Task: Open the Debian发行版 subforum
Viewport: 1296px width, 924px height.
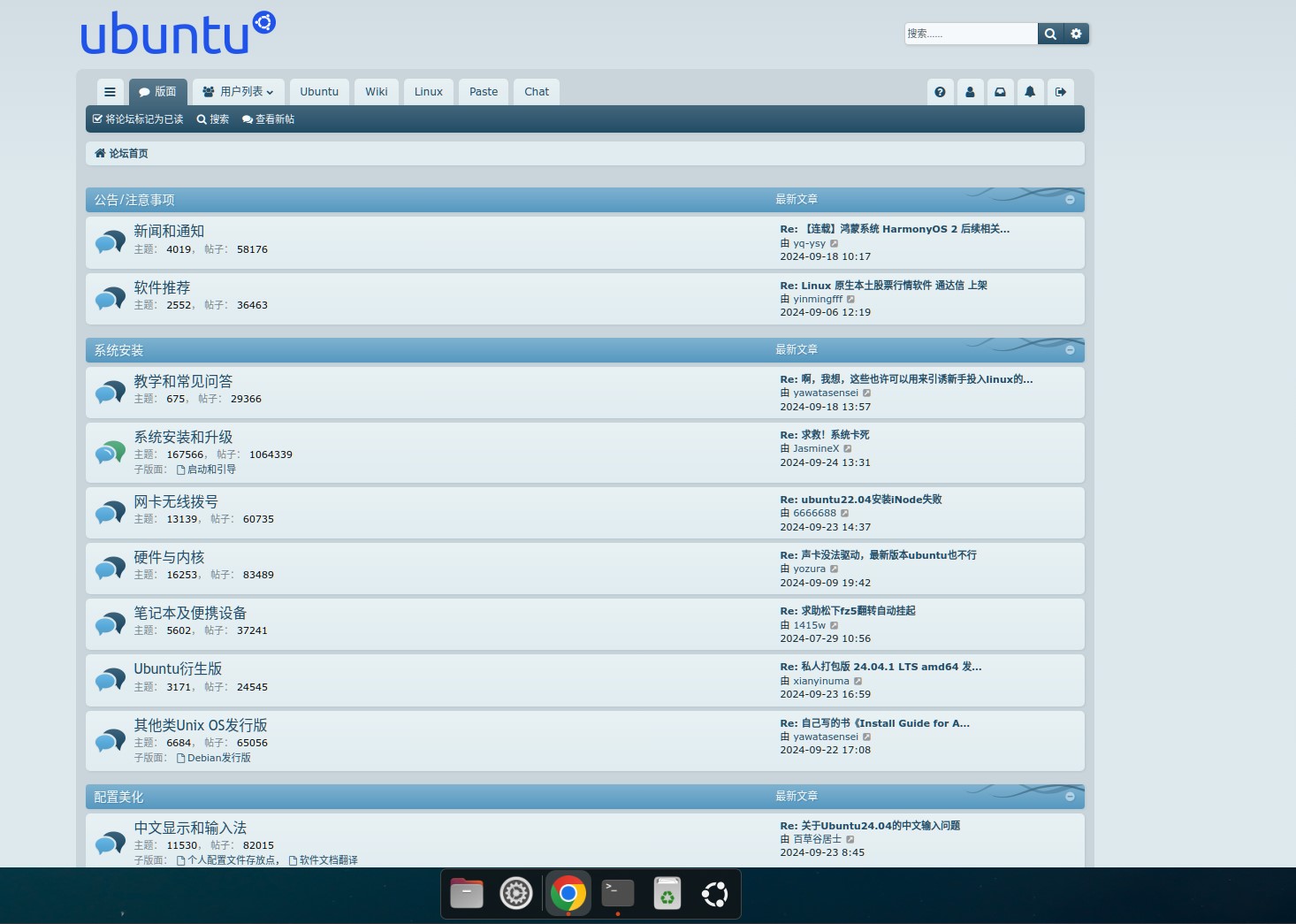Action: pyautogui.click(x=214, y=758)
